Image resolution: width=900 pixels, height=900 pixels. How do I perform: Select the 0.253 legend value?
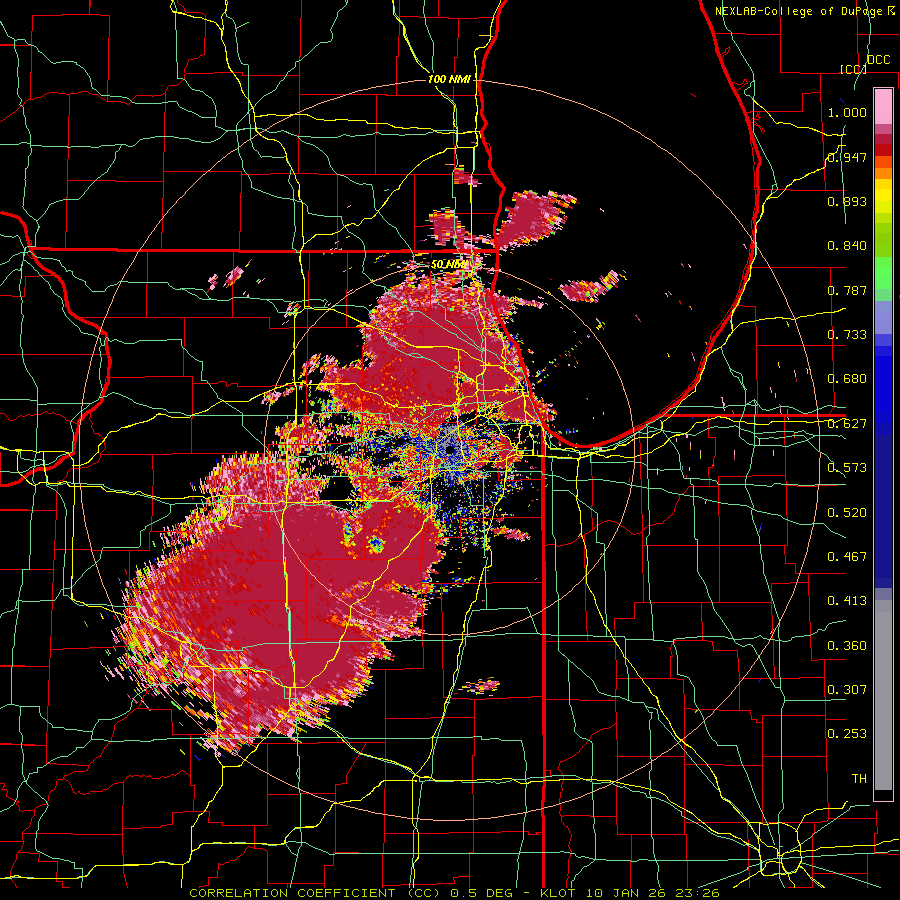(x=847, y=734)
